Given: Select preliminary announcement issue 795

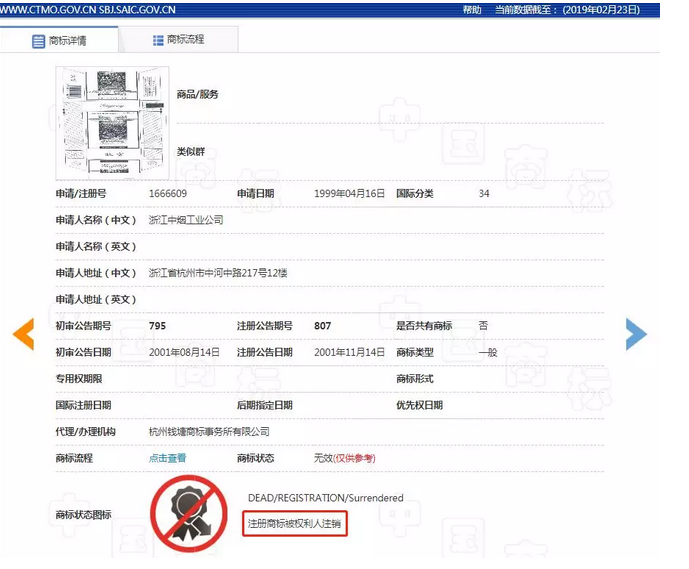Looking at the screenshot, I should pos(157,326).
